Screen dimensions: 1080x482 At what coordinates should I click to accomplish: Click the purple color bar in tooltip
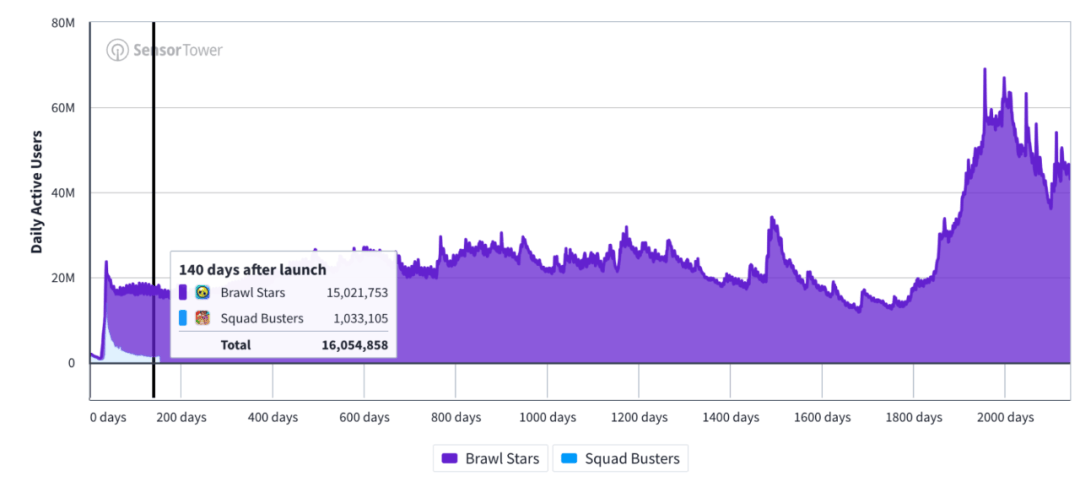coord(183,293)
